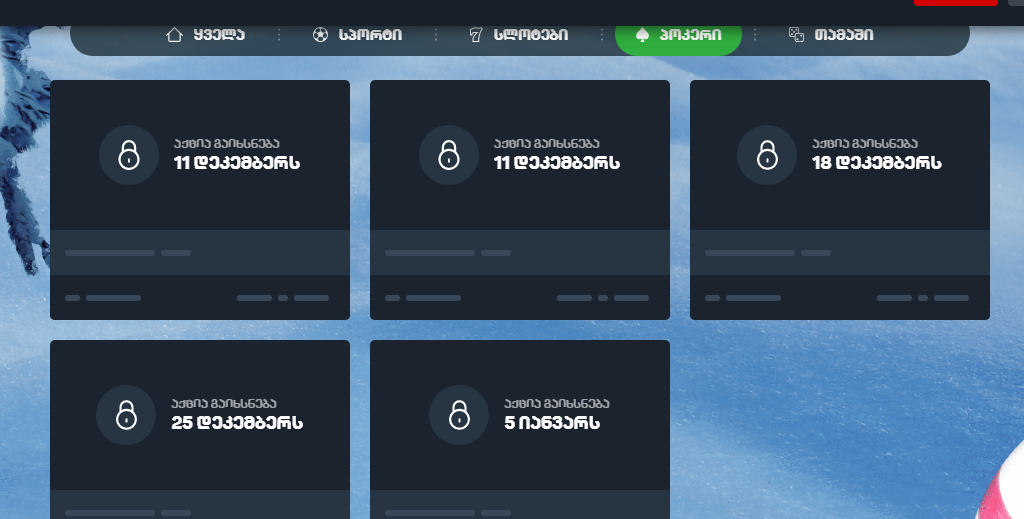Click the lock icon on 25 დეკემბერს card
This screenshot has width=1024, height=519.
point(126,415)
